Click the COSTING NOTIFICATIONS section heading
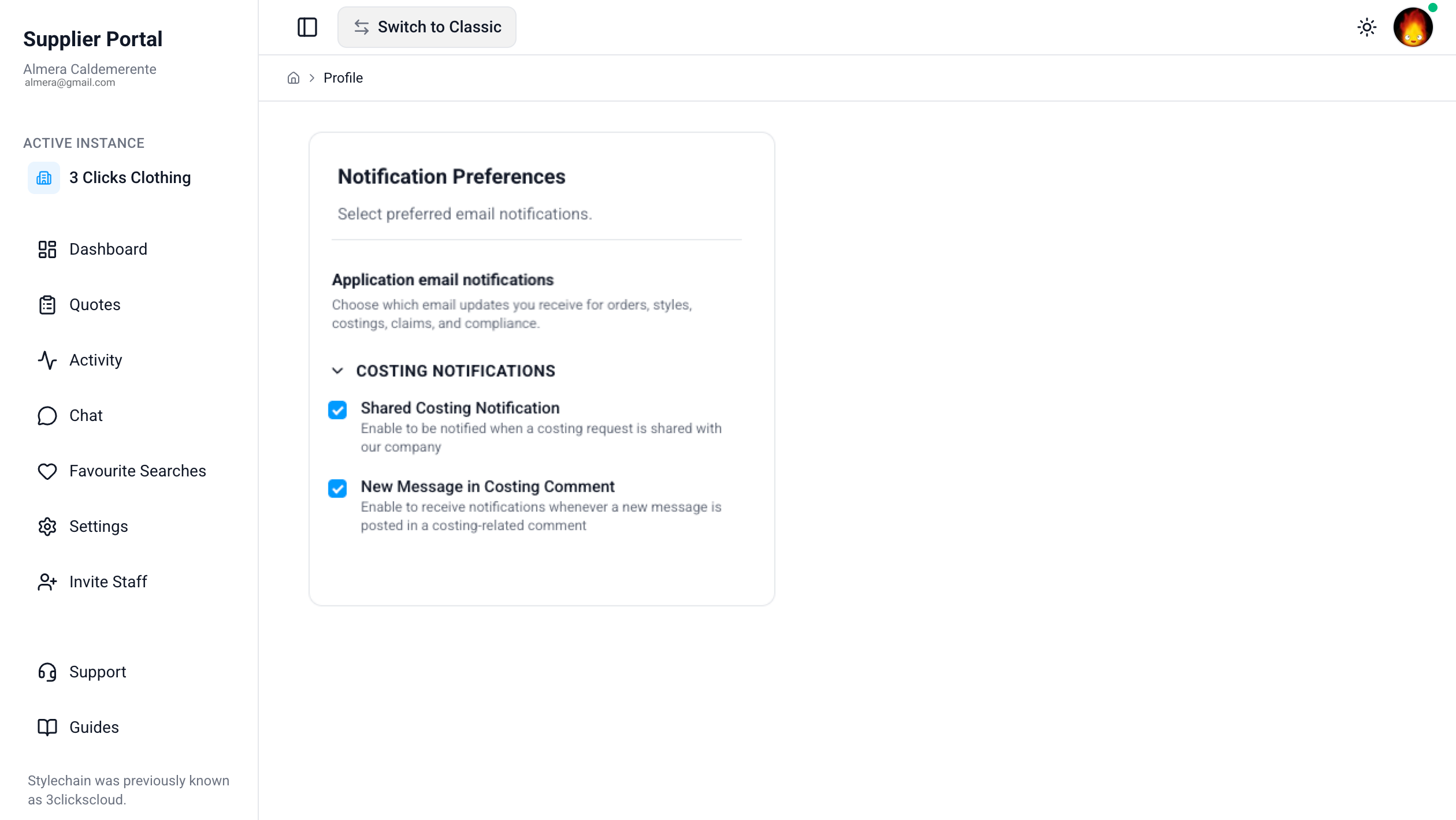Viewport: 1456px width, 820px height. click(x=456, y=371)
